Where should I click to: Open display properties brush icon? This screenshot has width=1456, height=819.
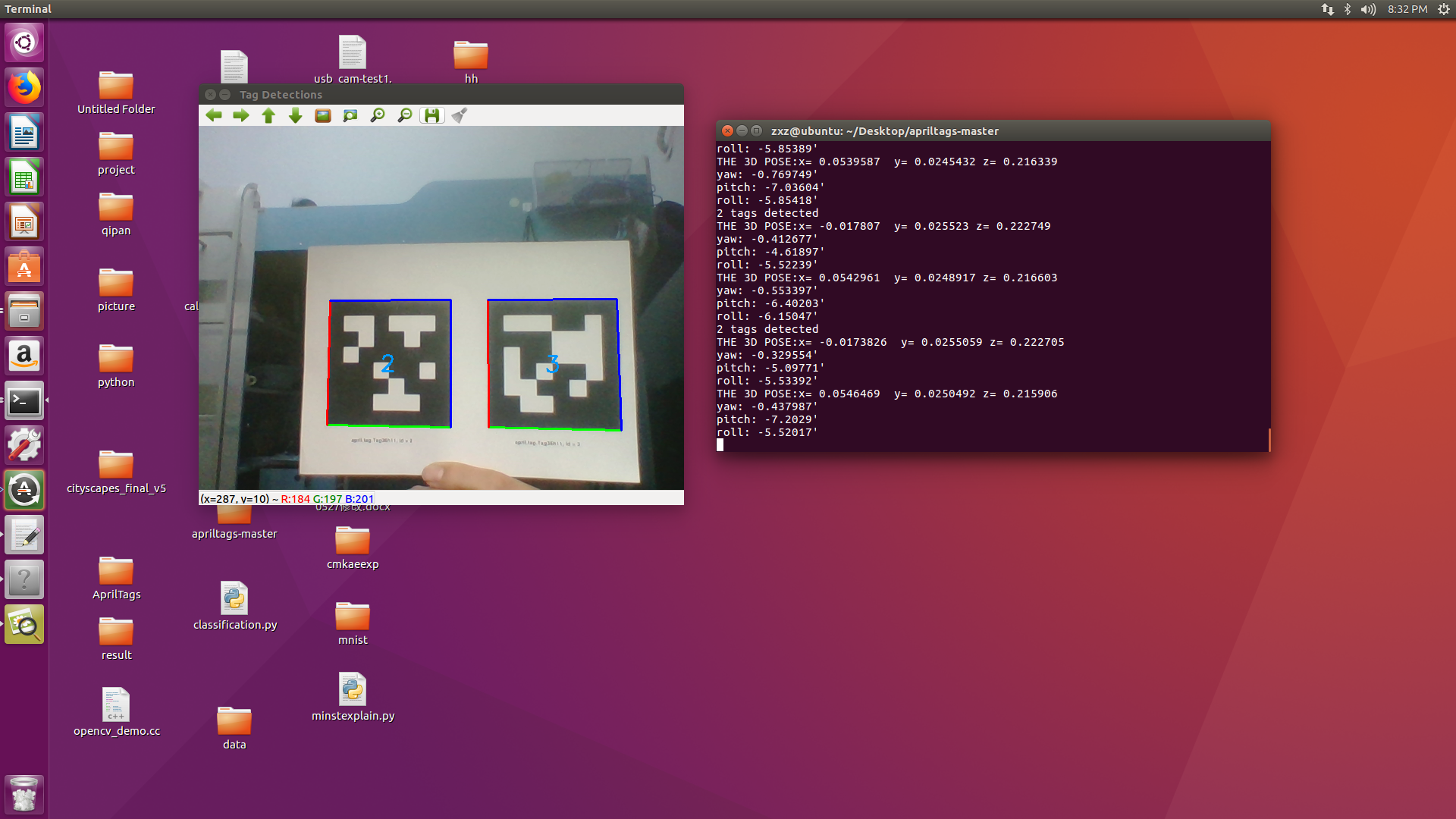pos(460,115)
